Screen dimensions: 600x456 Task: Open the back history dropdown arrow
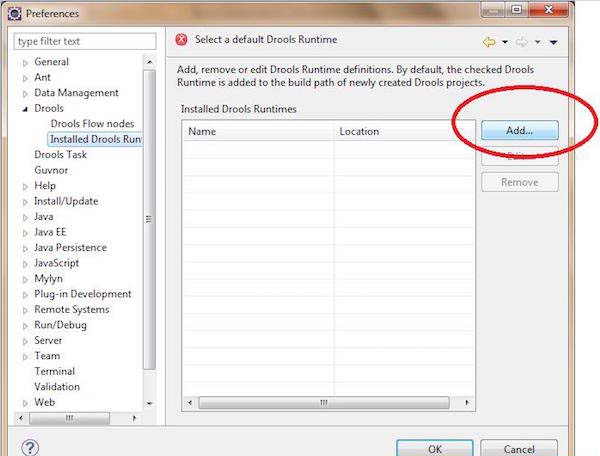point(505,42)
